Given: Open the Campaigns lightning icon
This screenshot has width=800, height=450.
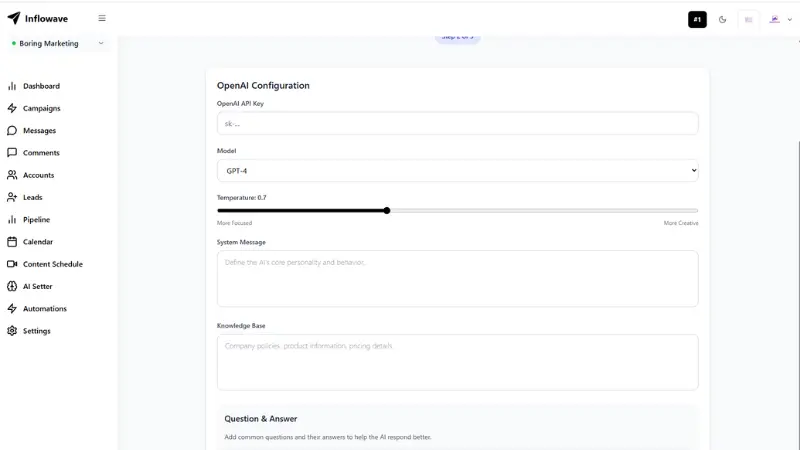Looking at the screenshot, I should coord(12,108).
